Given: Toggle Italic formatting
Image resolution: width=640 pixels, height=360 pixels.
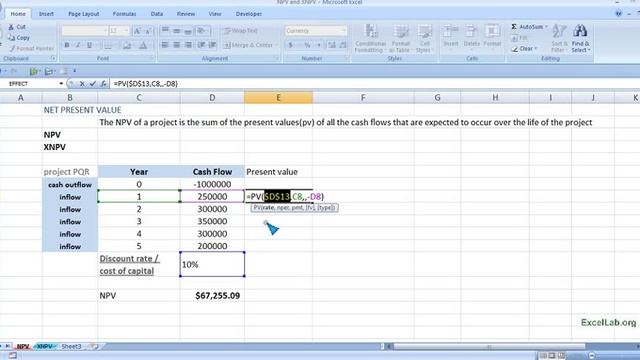Looking at the screenshot, I should click(78, 45).
